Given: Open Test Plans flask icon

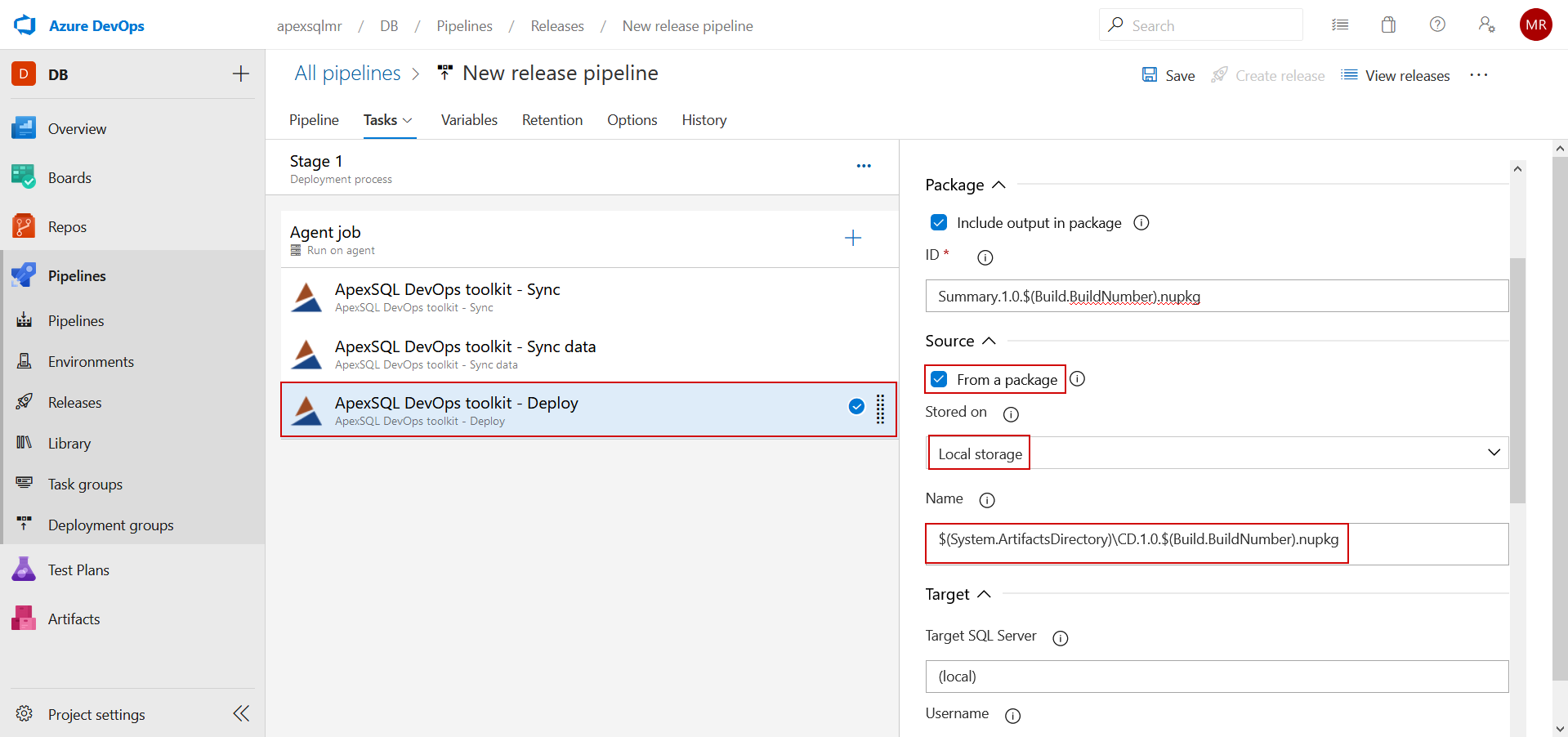Looking at the screenshot, I should [x=24, y=569].
